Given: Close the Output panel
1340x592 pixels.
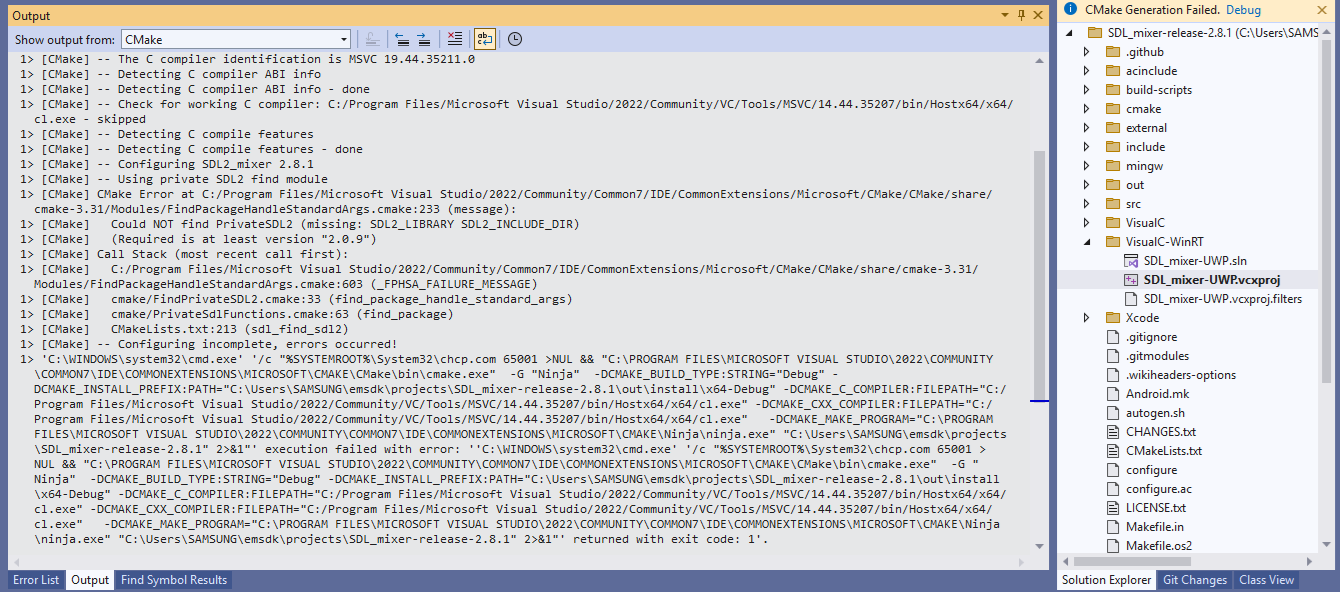Looking at the screenshot, I should click(1037, 15).
